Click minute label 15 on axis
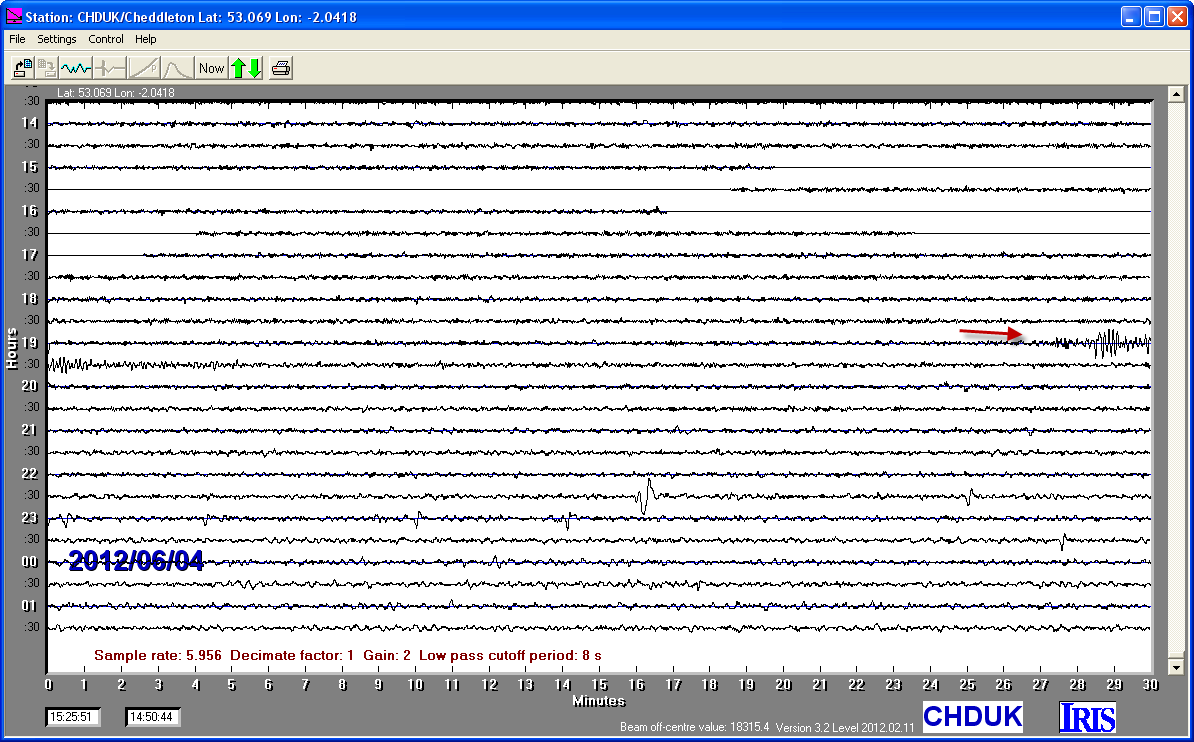Screen dimensions: 1194x742 tap(599, 685)
